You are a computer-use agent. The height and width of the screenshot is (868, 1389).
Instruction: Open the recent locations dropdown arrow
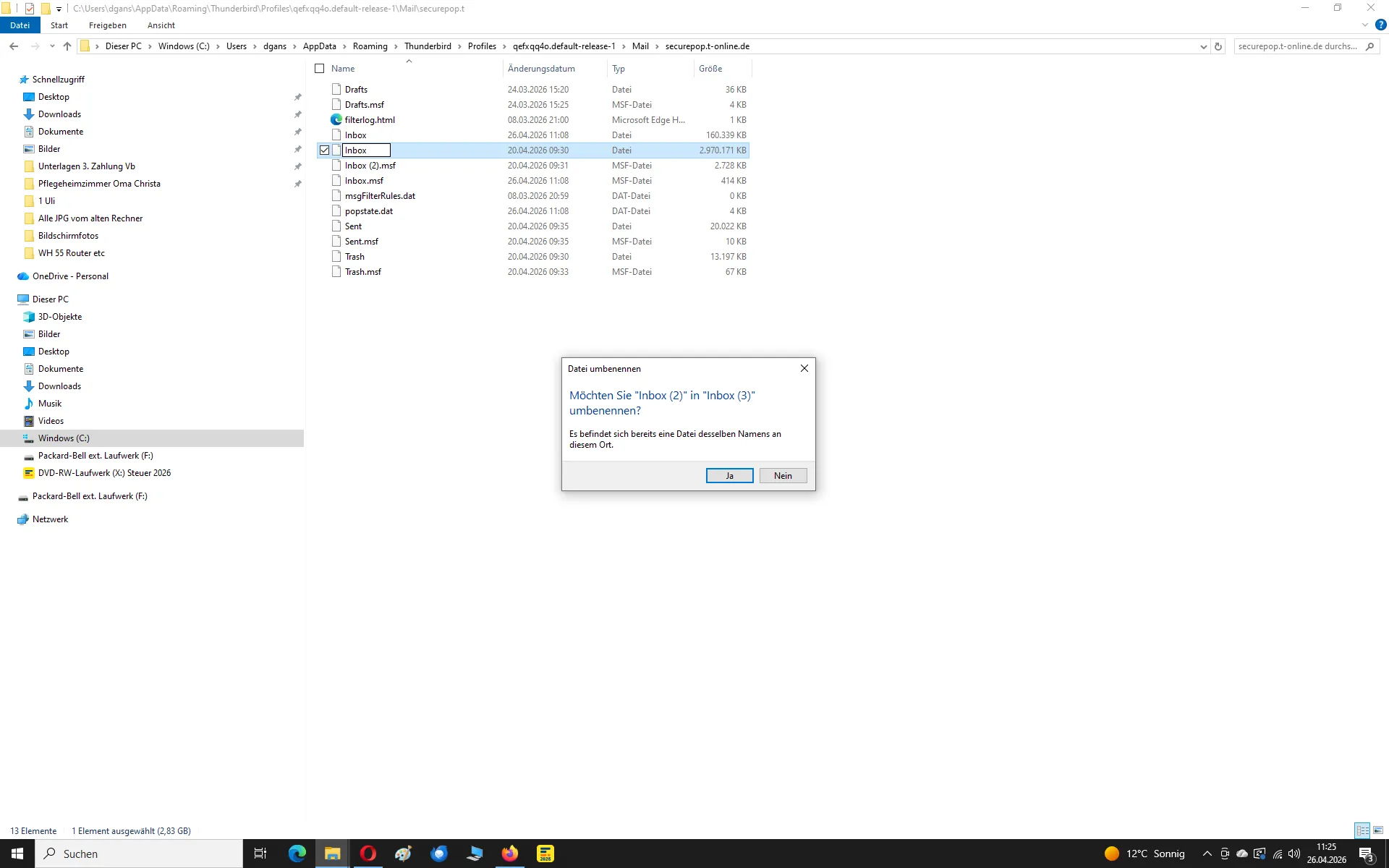[x=52, y=46]
